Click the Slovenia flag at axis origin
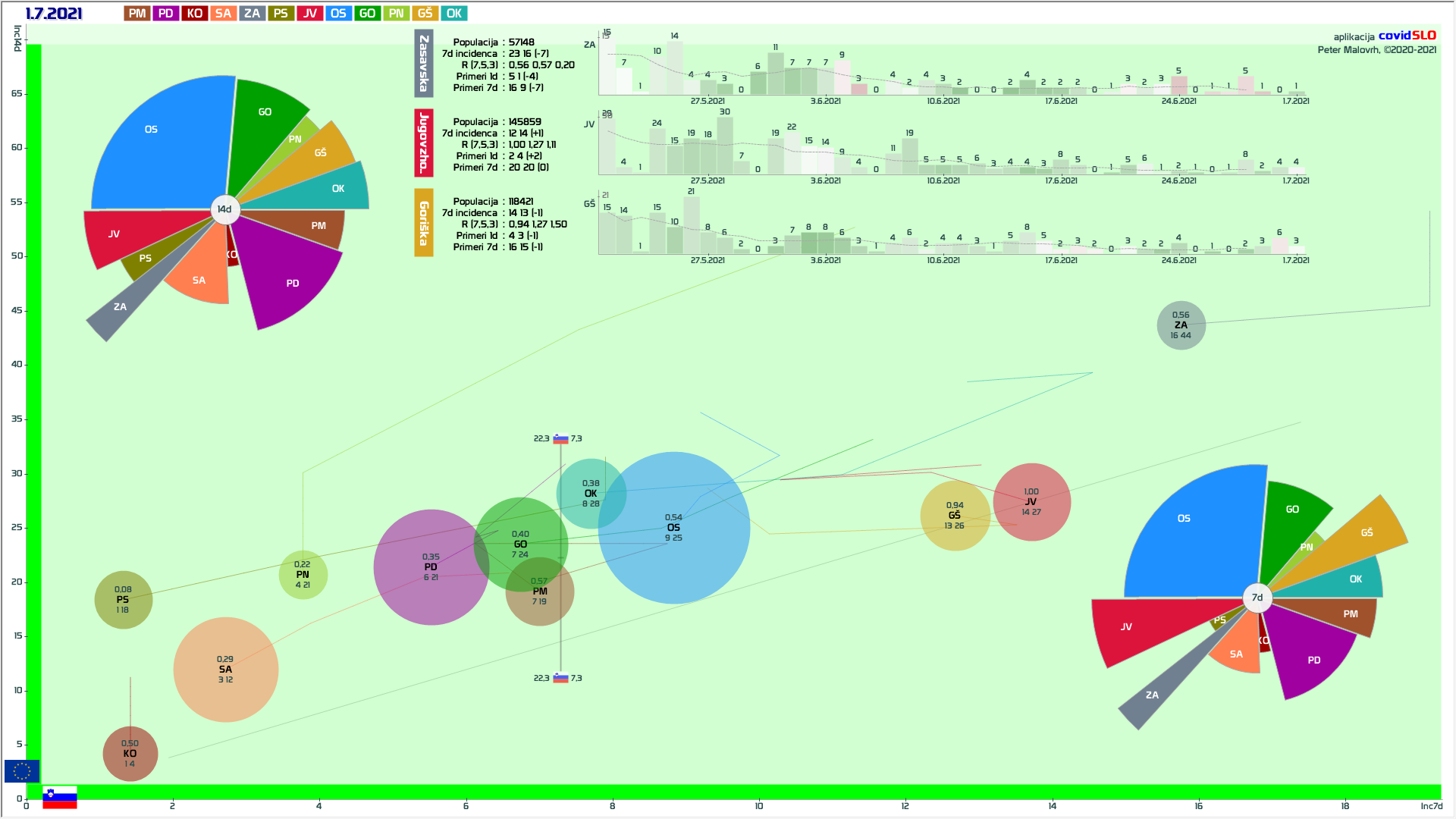Viewport: 1456px width, 819px height. click(x=60, y=797)
